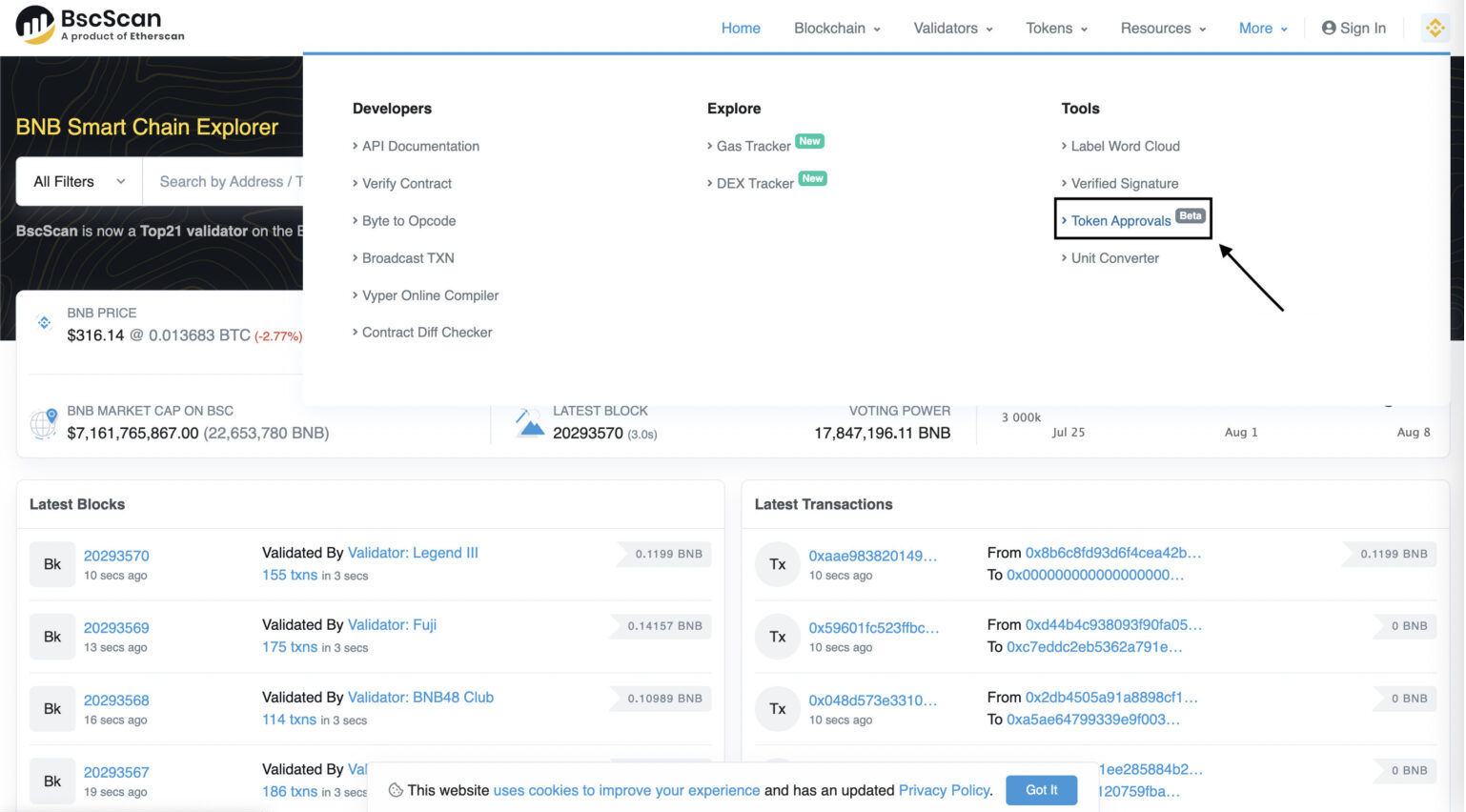The height and width of the screenshot is (812, 1466).
Task: Click the Tx icon for 0xaae983820149
Action: pos(778,564)
